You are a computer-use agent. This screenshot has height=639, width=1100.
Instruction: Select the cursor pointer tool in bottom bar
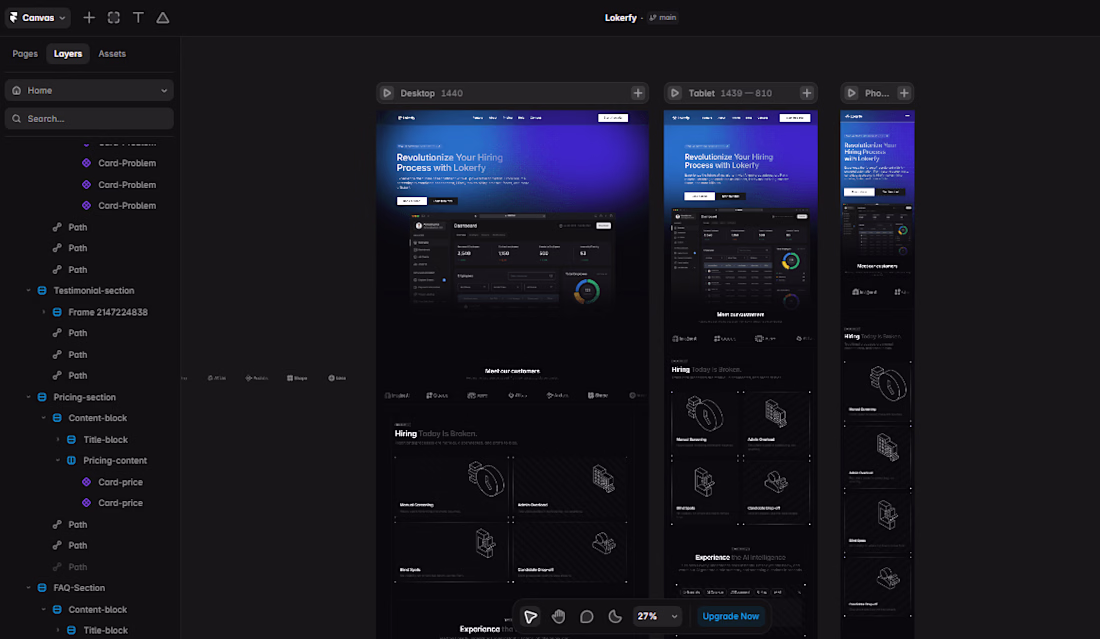531,617
